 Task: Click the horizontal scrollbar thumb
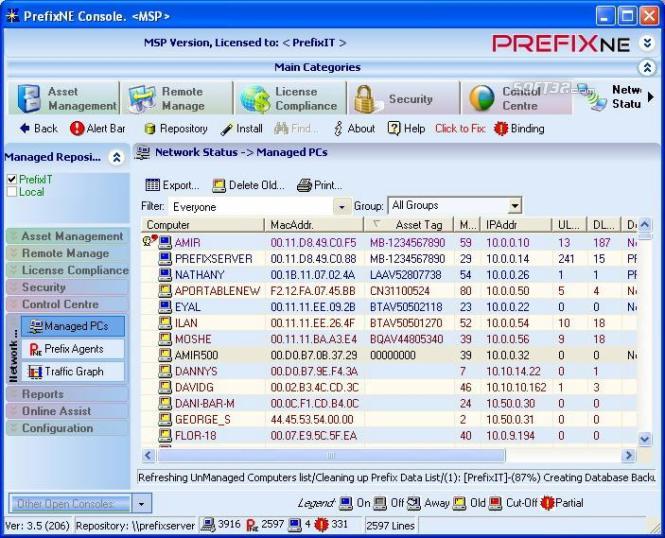(331, 456)
